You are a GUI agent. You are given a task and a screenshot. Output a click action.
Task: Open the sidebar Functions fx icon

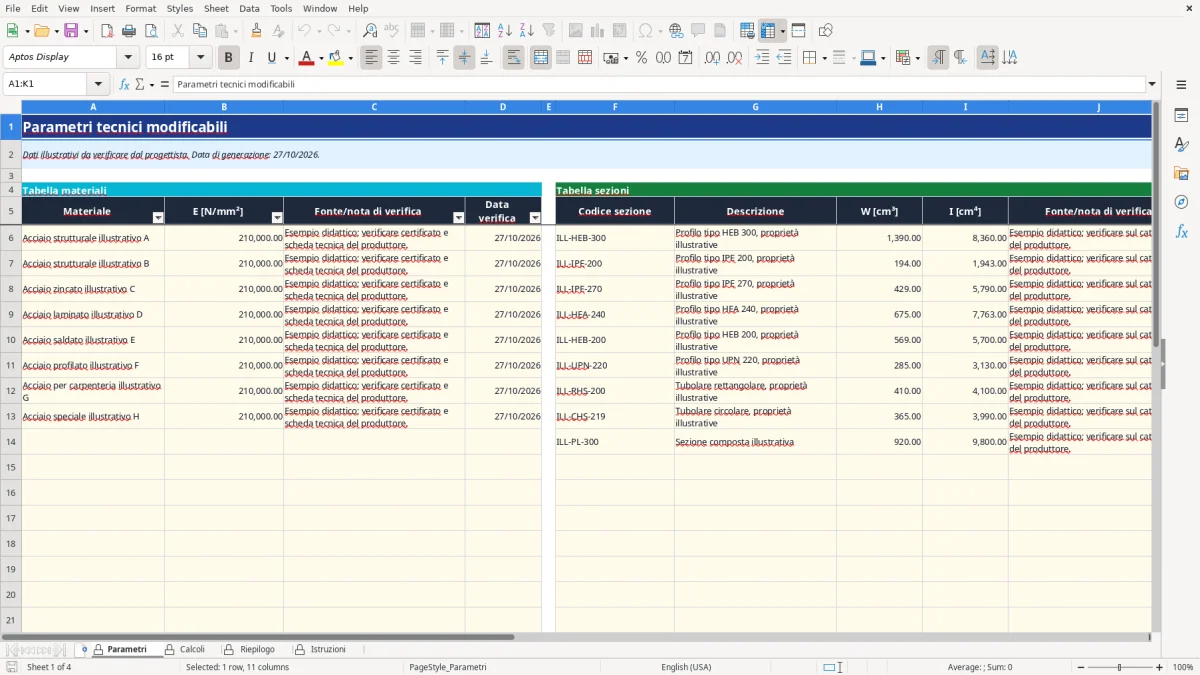(1181, 231)
